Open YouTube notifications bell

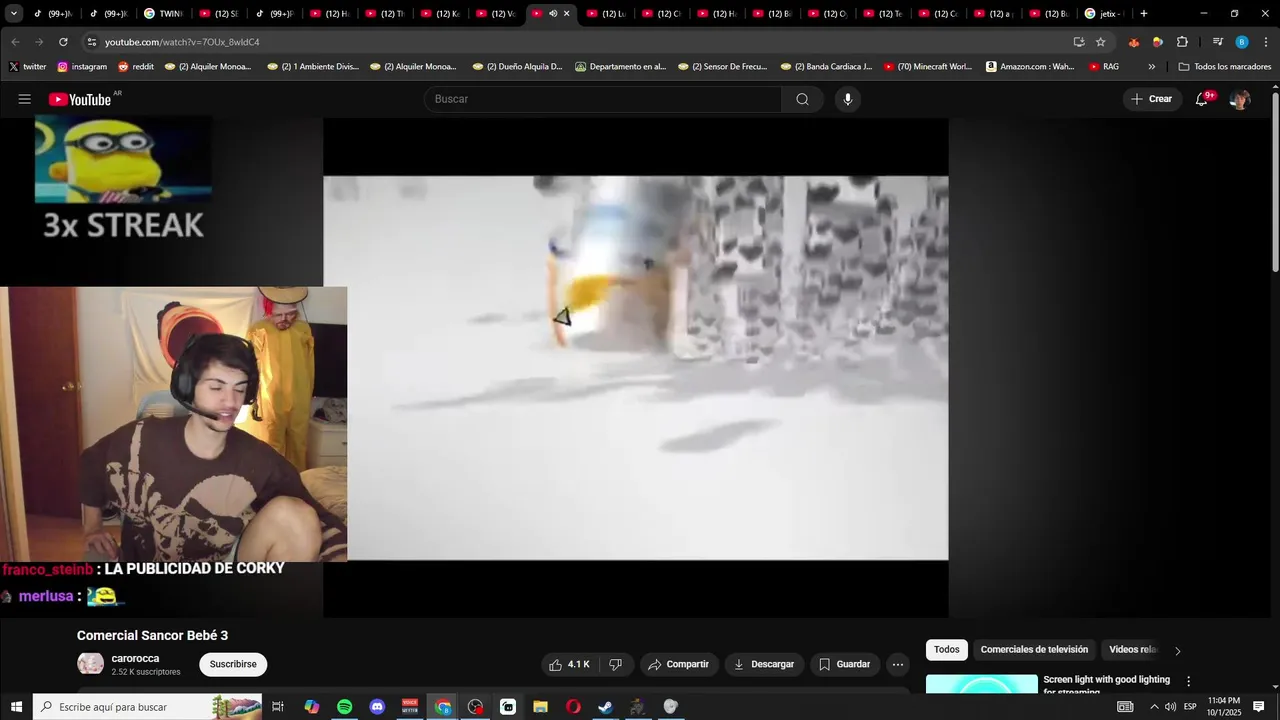pyautogui.click(x=1202, y=99)
